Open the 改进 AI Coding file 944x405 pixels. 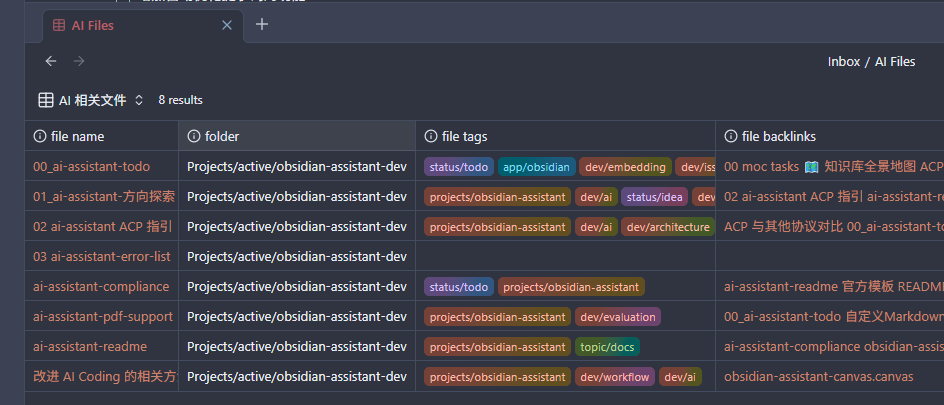[105, 377]
